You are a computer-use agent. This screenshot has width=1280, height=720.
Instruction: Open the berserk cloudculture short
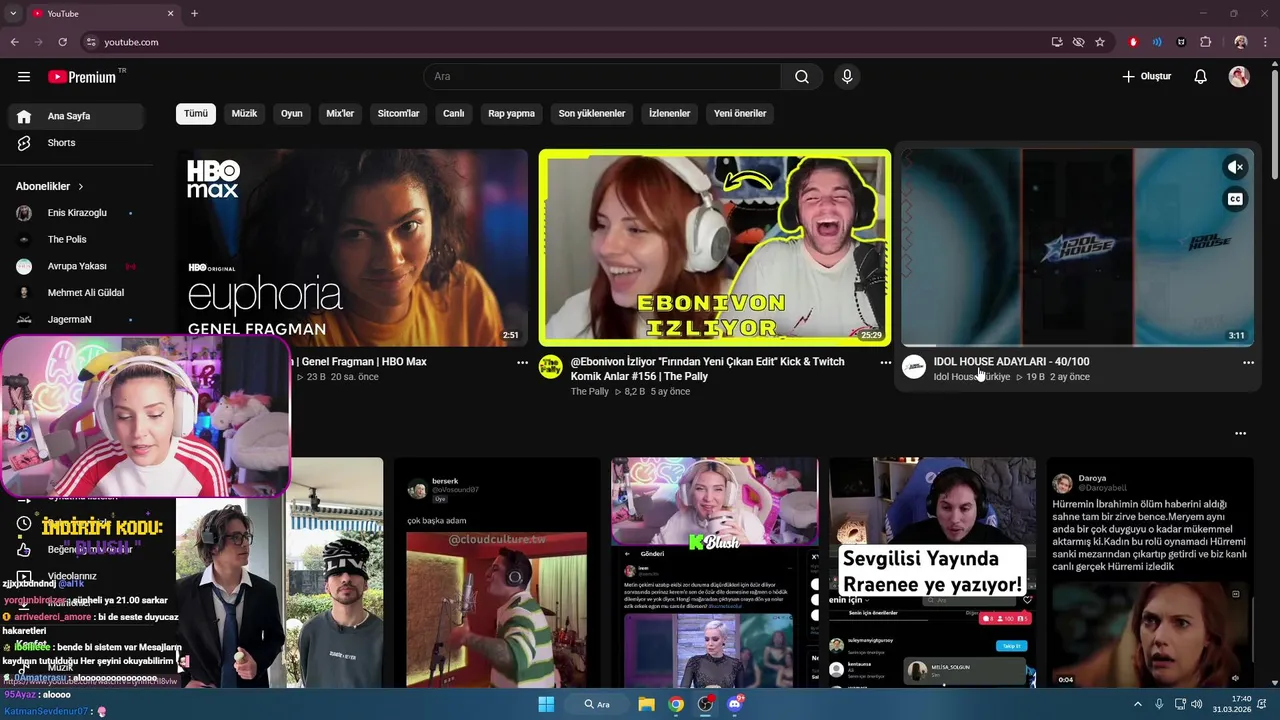click(497, 572)
